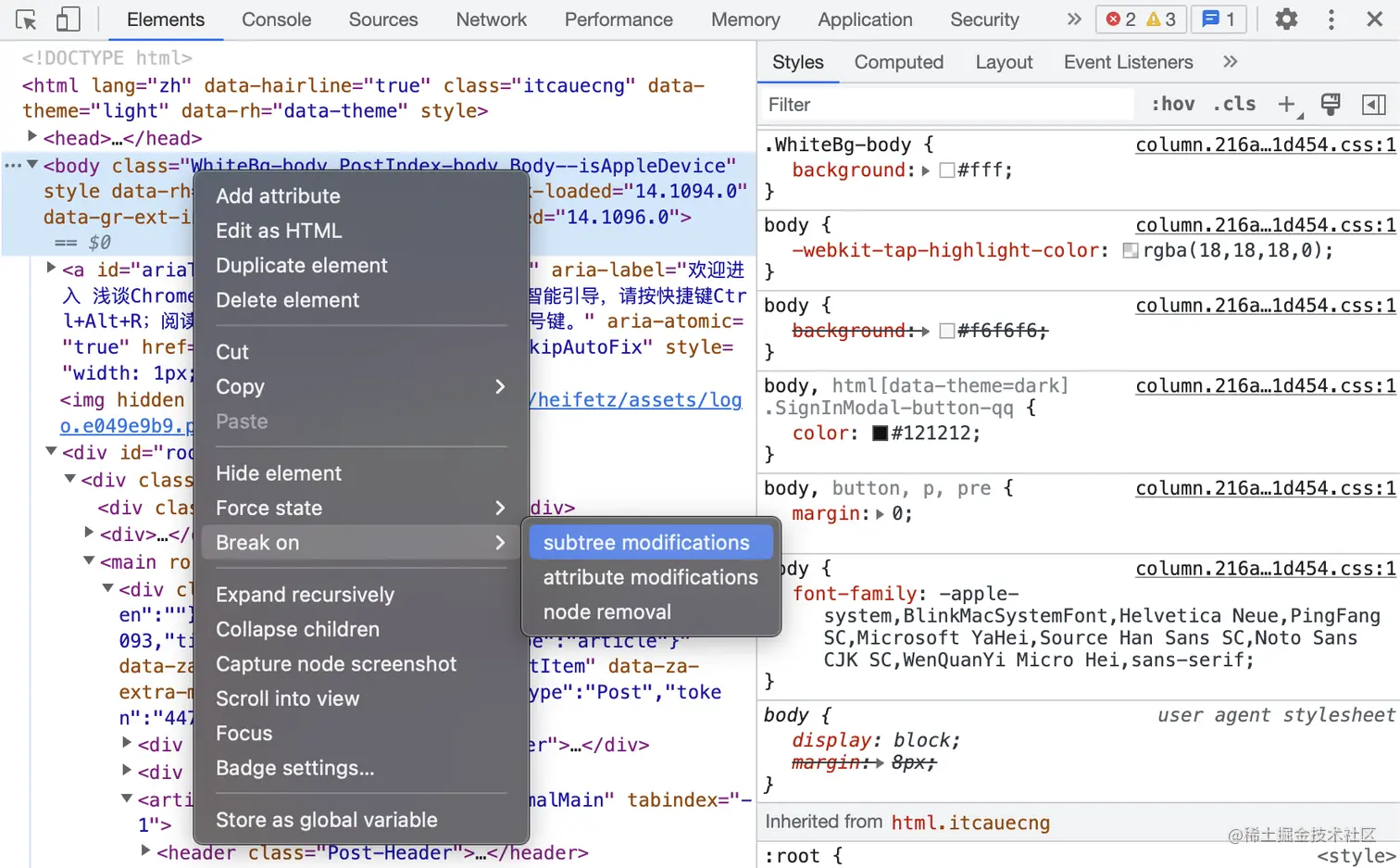The height and width of the screenshot is (868, 1400).
Task: Switch to Computed pane tab
Action: [x=898, y=62]
